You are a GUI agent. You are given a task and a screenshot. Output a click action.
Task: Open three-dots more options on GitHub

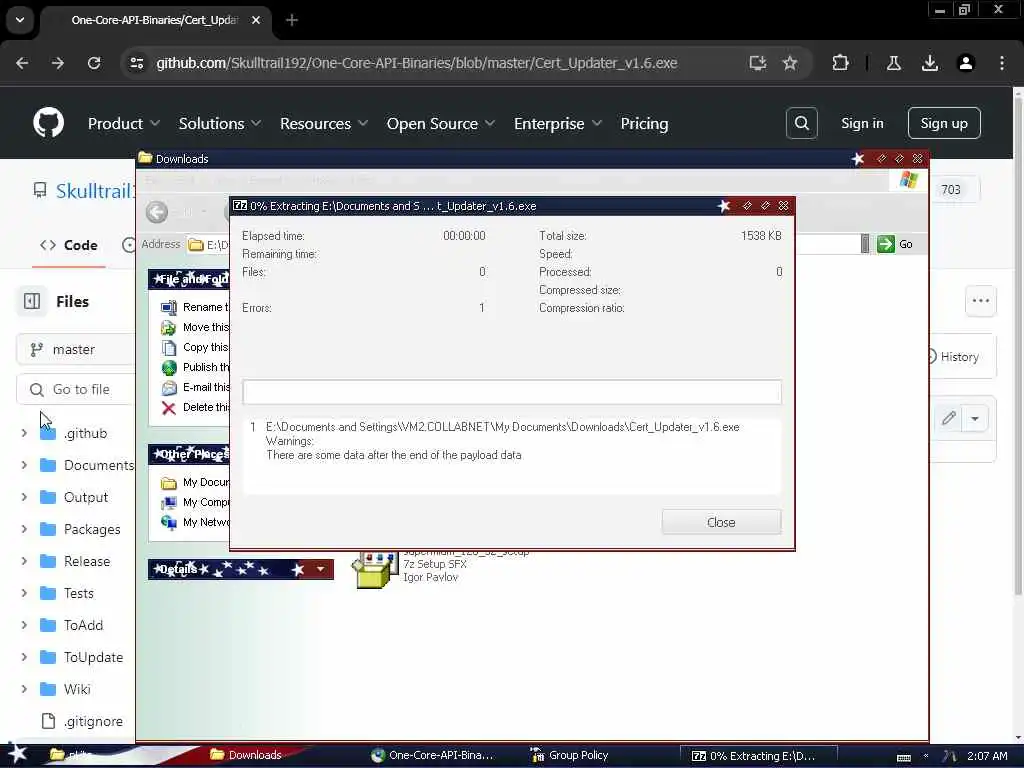pos(980,301)
